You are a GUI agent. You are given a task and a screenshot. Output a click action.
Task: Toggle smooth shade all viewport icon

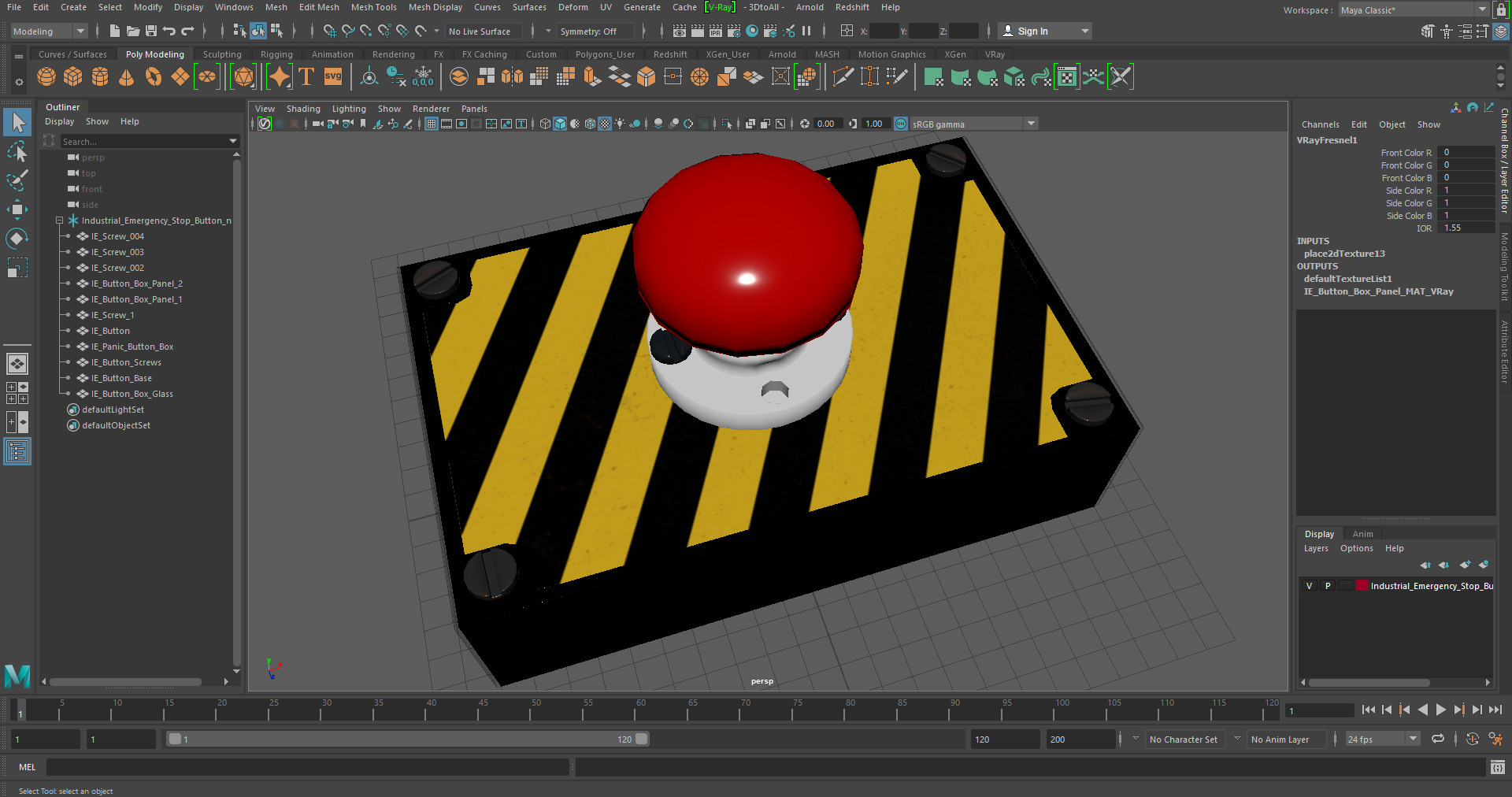[560, 124]
